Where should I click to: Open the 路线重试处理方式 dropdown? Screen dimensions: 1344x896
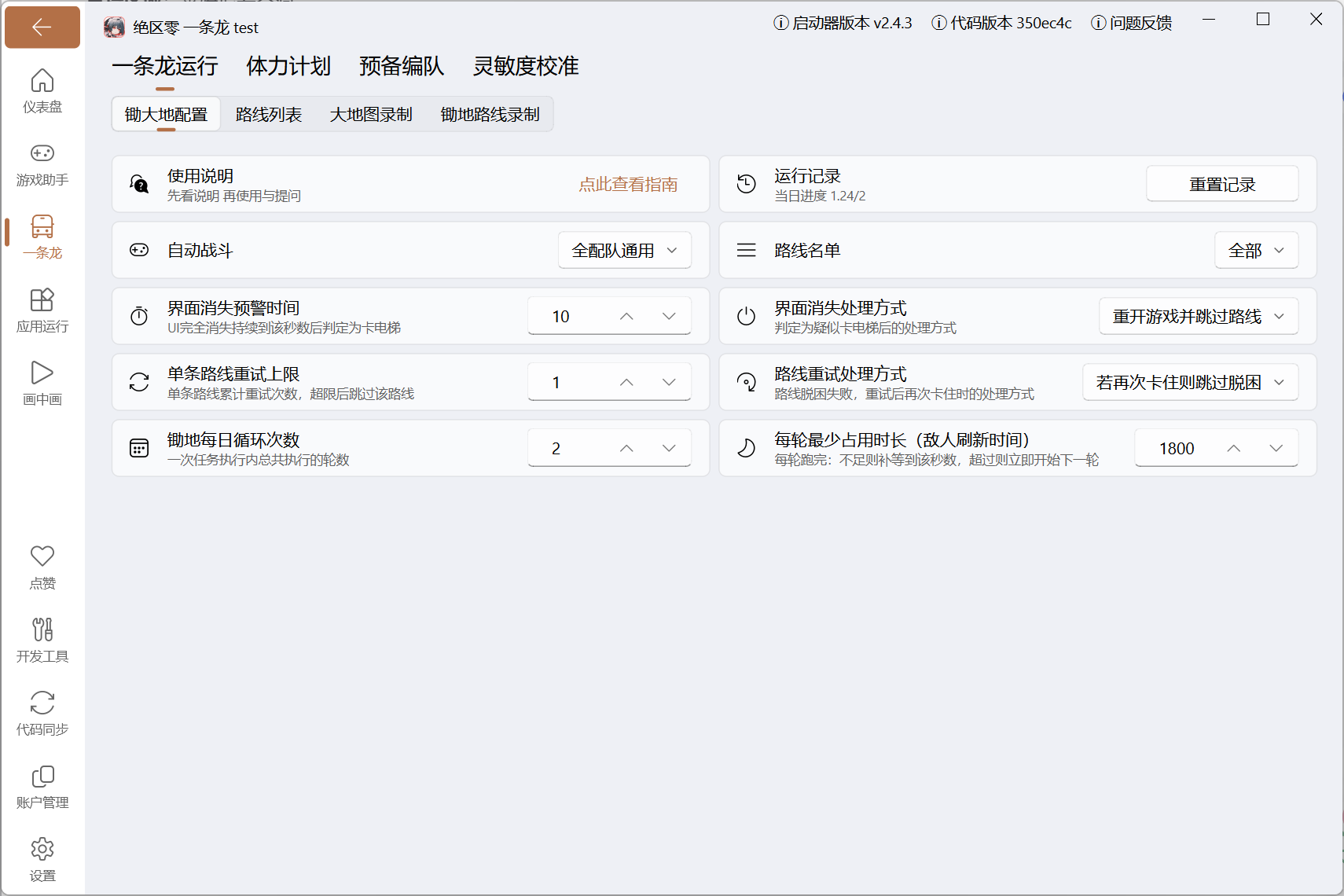pyautogui.click(x=1191, y=382)
